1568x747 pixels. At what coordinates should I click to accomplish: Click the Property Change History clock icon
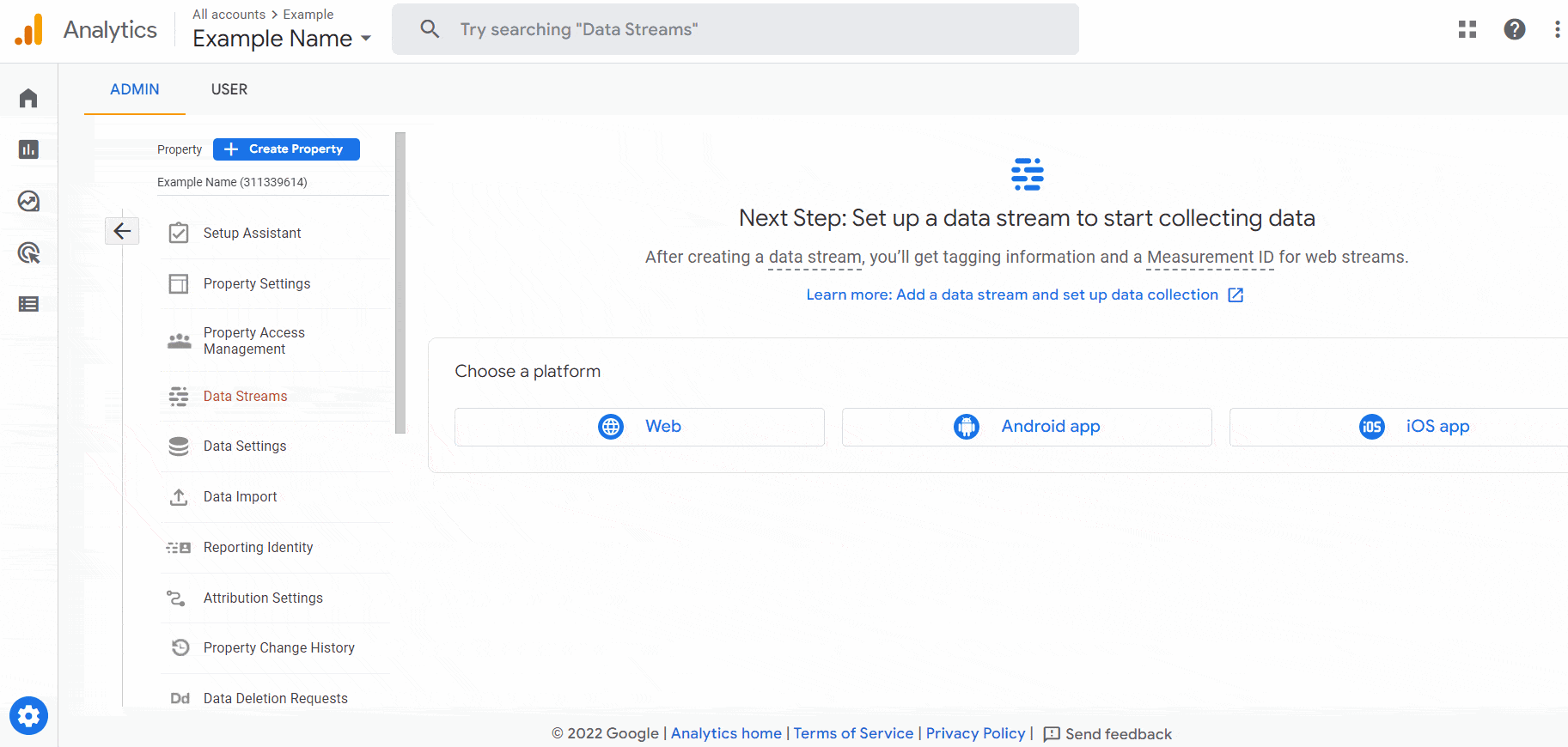click(180, 647)
